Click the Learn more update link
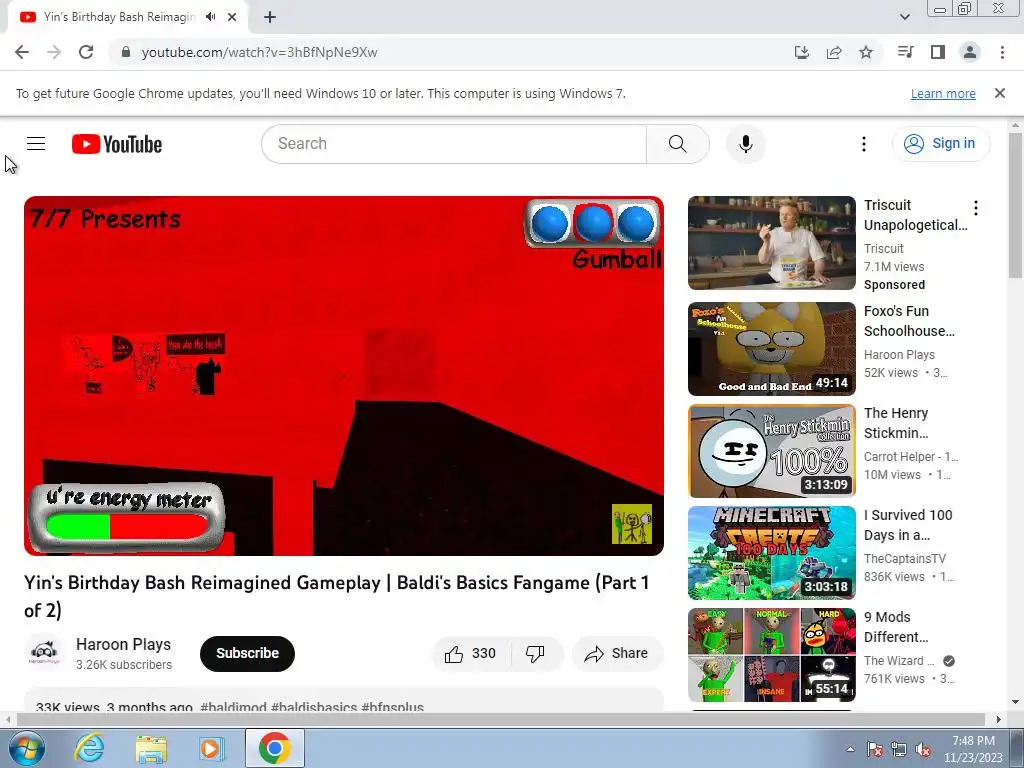Screen dimensions: 1024x768 pyautogui.click(x=943, y=93)
